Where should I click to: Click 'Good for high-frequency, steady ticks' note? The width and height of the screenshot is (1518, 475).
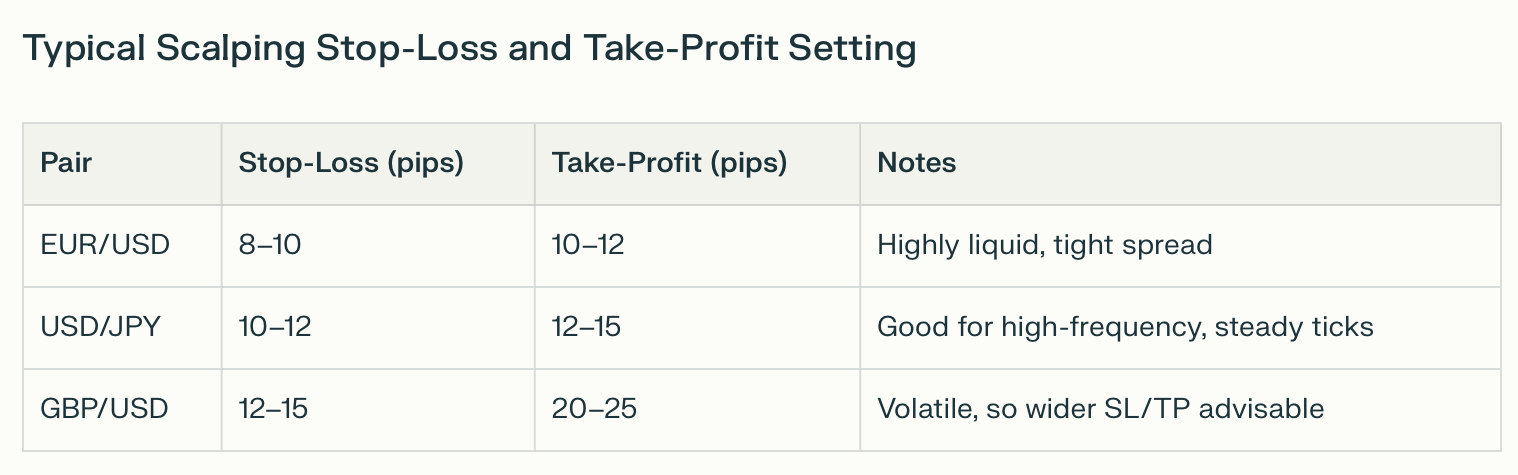tap(1125, 327)
